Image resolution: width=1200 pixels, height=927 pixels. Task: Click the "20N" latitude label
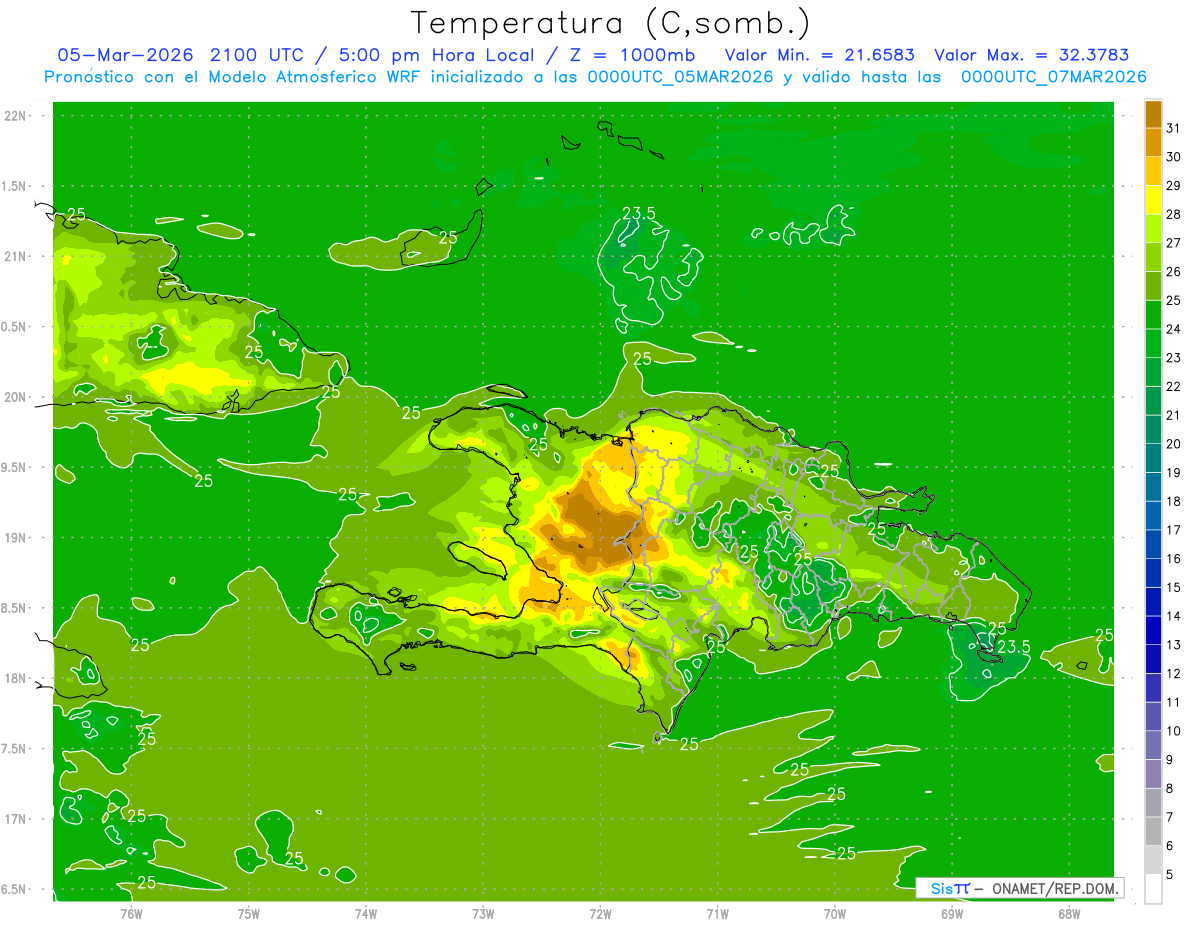[17, 397]
